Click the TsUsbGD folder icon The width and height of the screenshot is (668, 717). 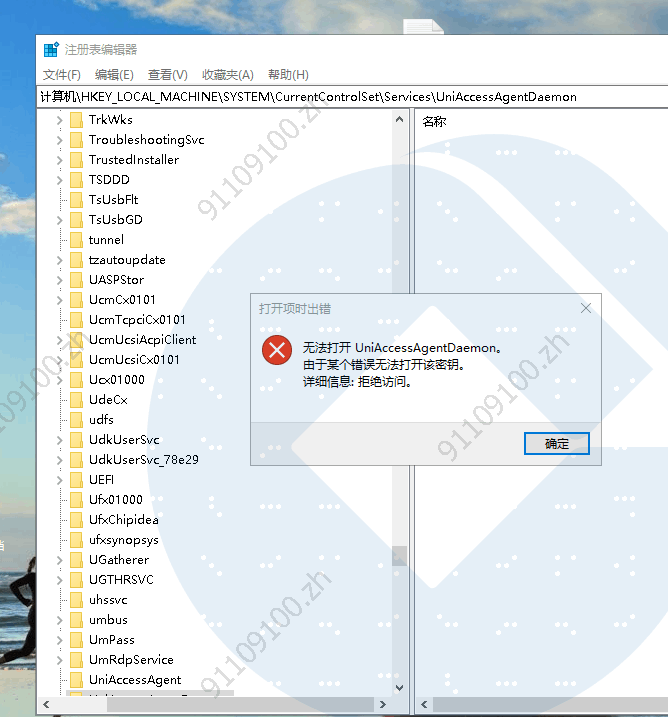pos(76,220)
